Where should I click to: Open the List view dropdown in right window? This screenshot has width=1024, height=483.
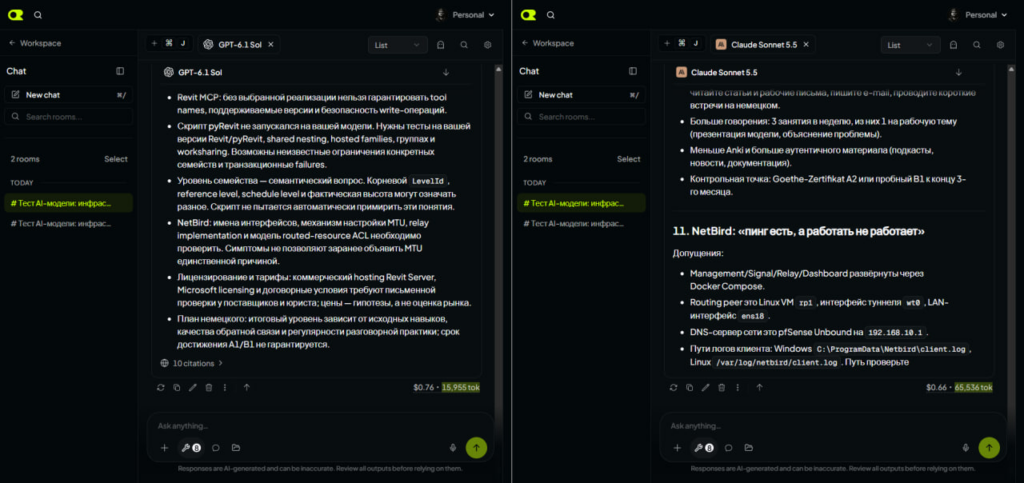[910, 45]
